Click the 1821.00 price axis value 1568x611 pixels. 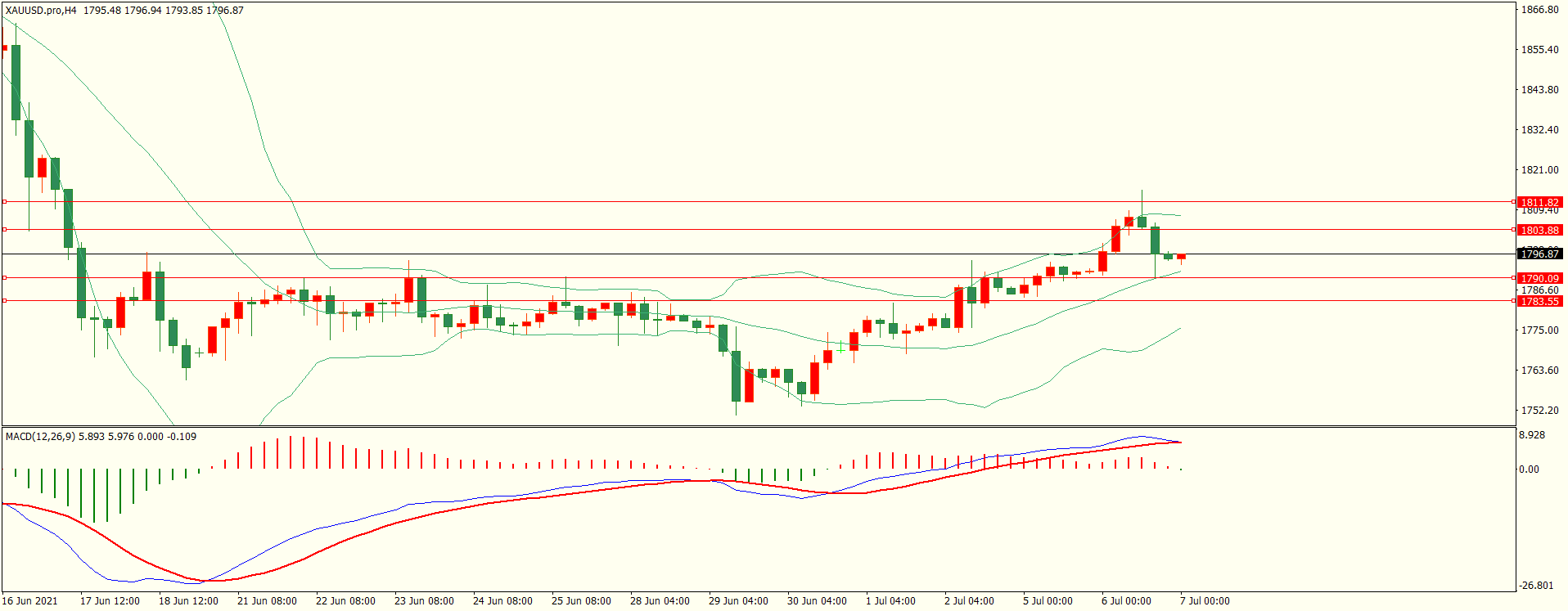click(1539, 170)
